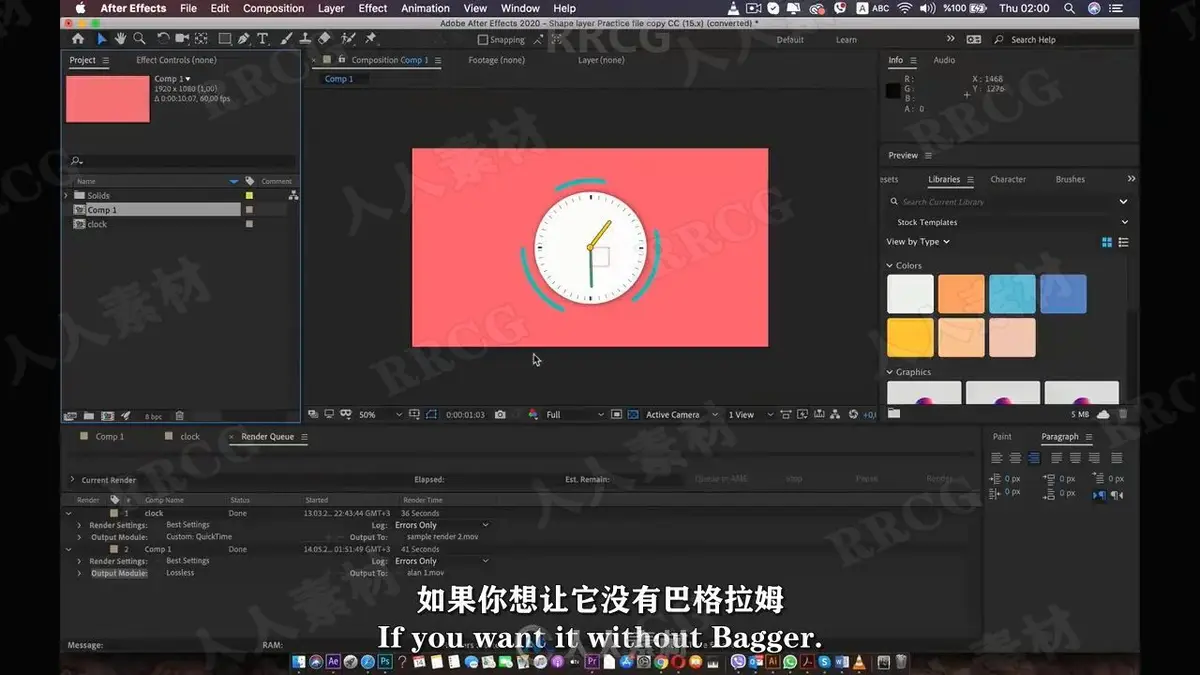Click the Libraries list view icon
Image resolution: width=1200 pixels, height=675 pixels.
tap(1123, 242)
